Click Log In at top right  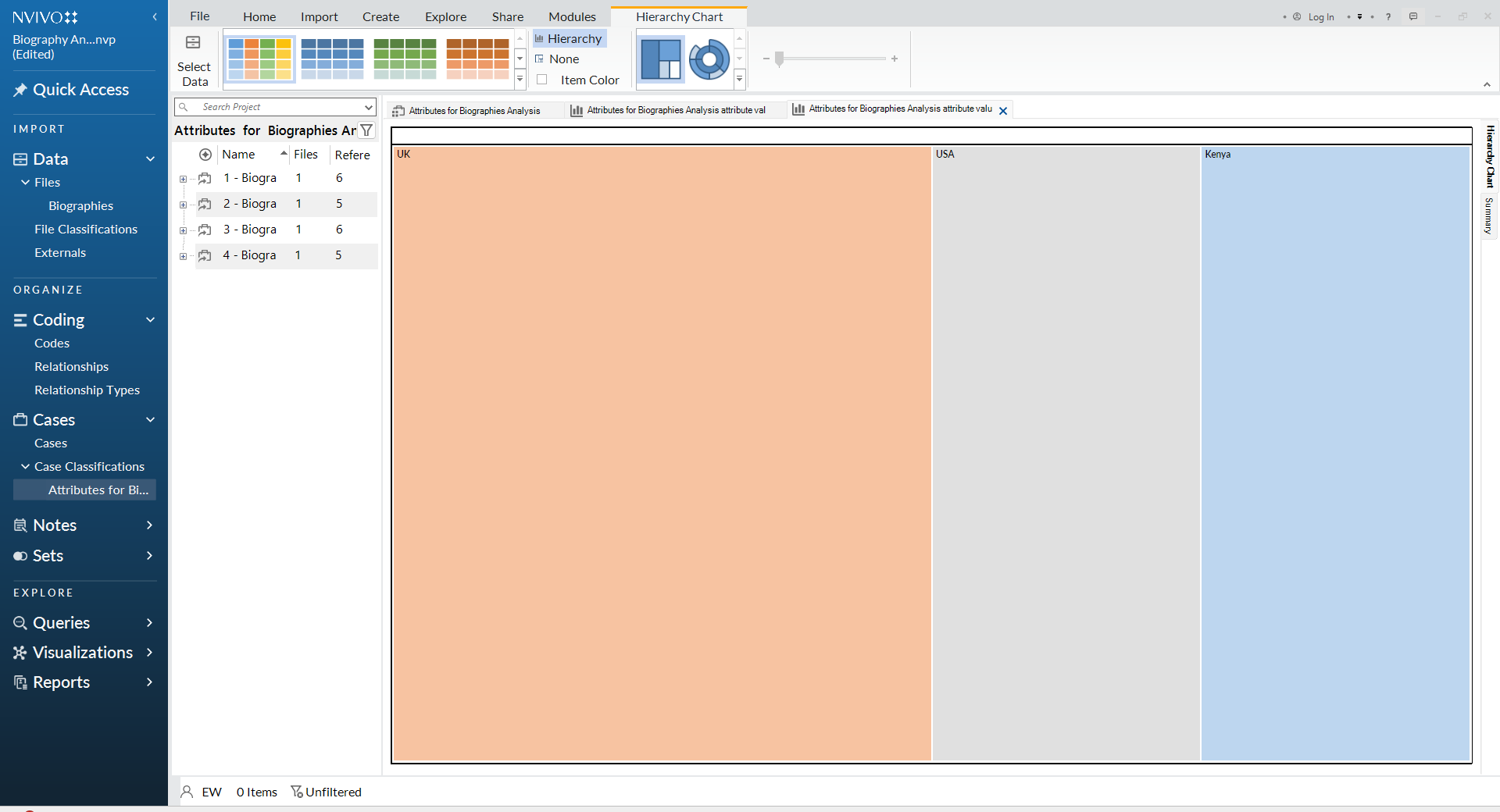[1320, 16]
